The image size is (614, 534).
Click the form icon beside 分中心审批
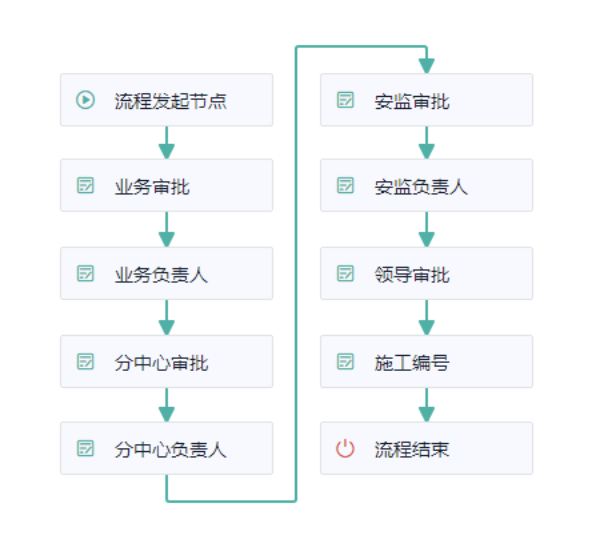[x=86, y=362]
